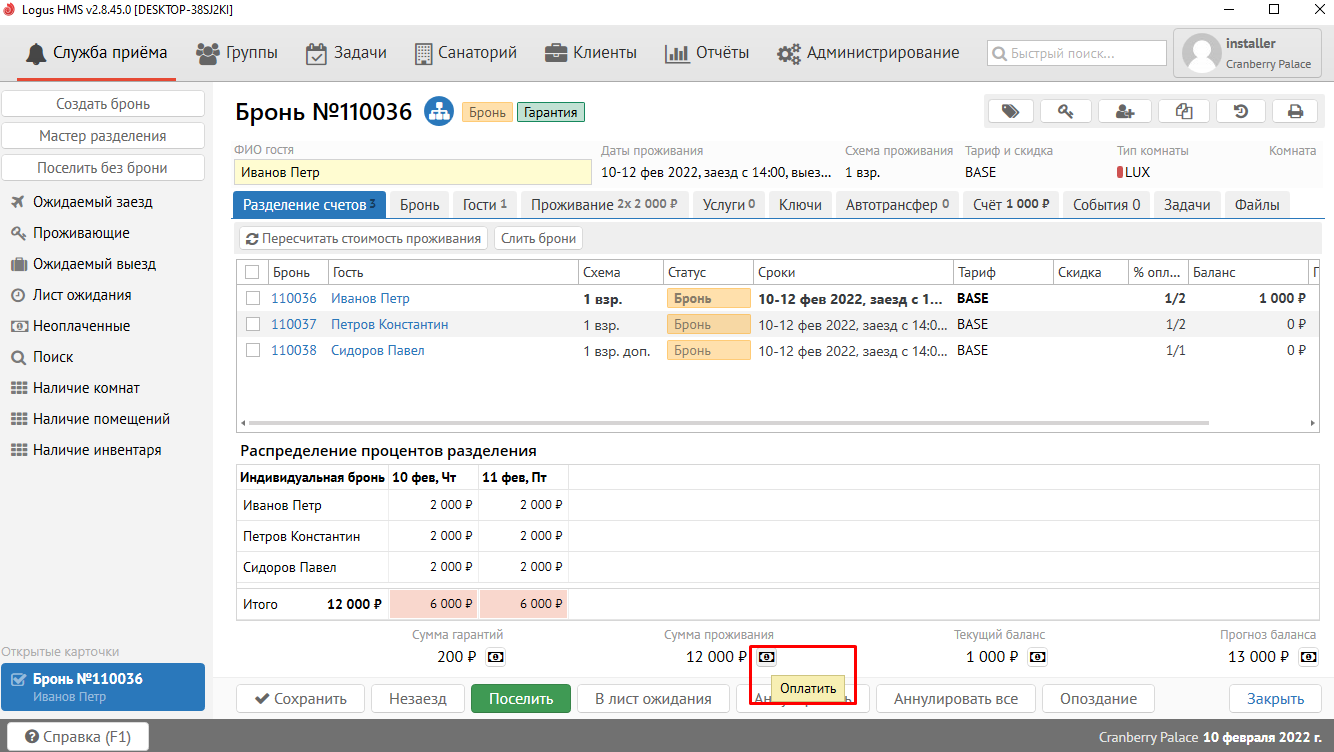Open the Услуги tab
1334x752 pixels.
click(727, 204)
